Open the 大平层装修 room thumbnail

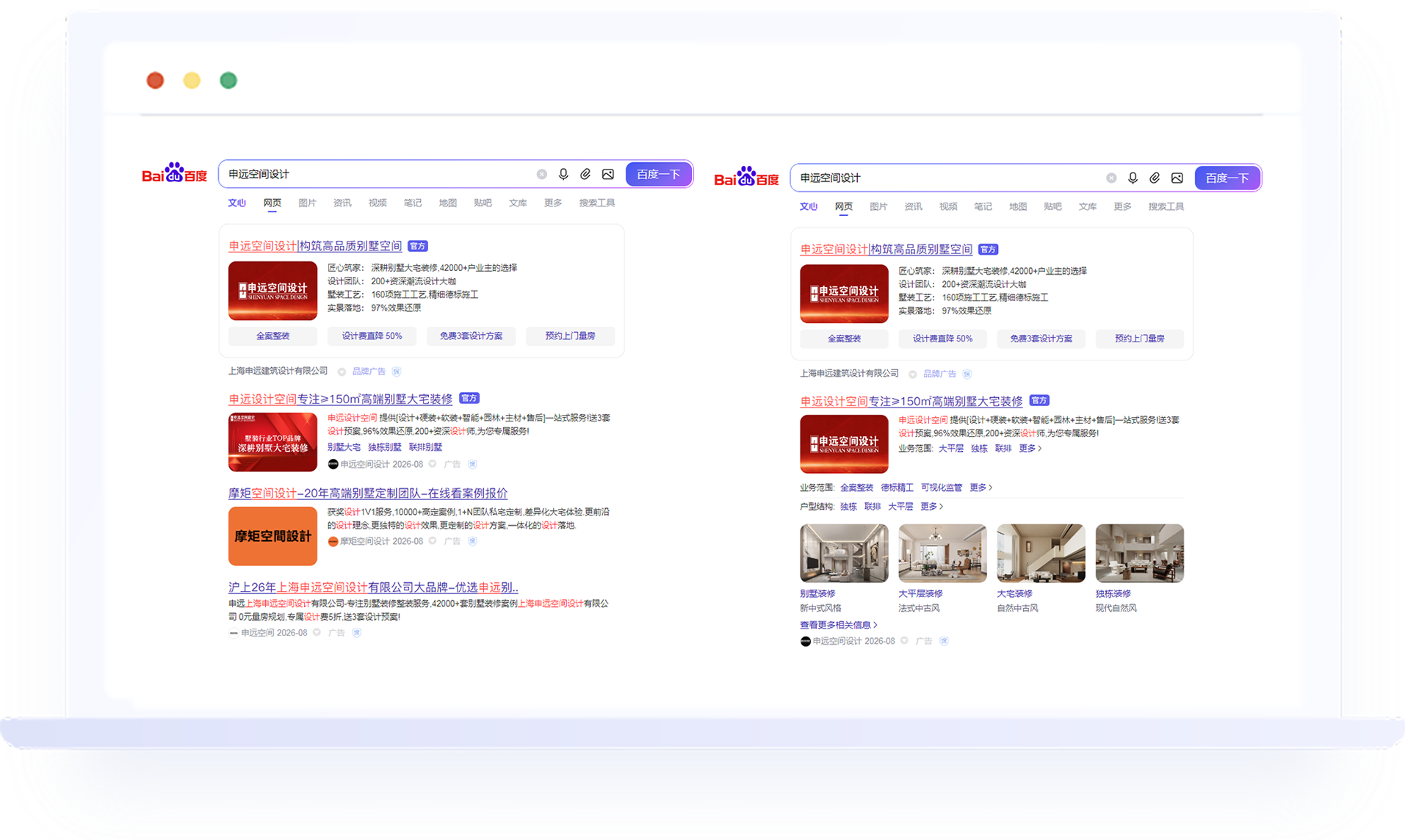tap(942, 553)
